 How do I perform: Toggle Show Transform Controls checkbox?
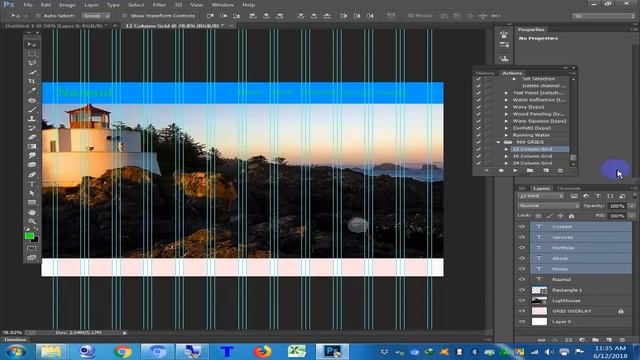(124, 16)
